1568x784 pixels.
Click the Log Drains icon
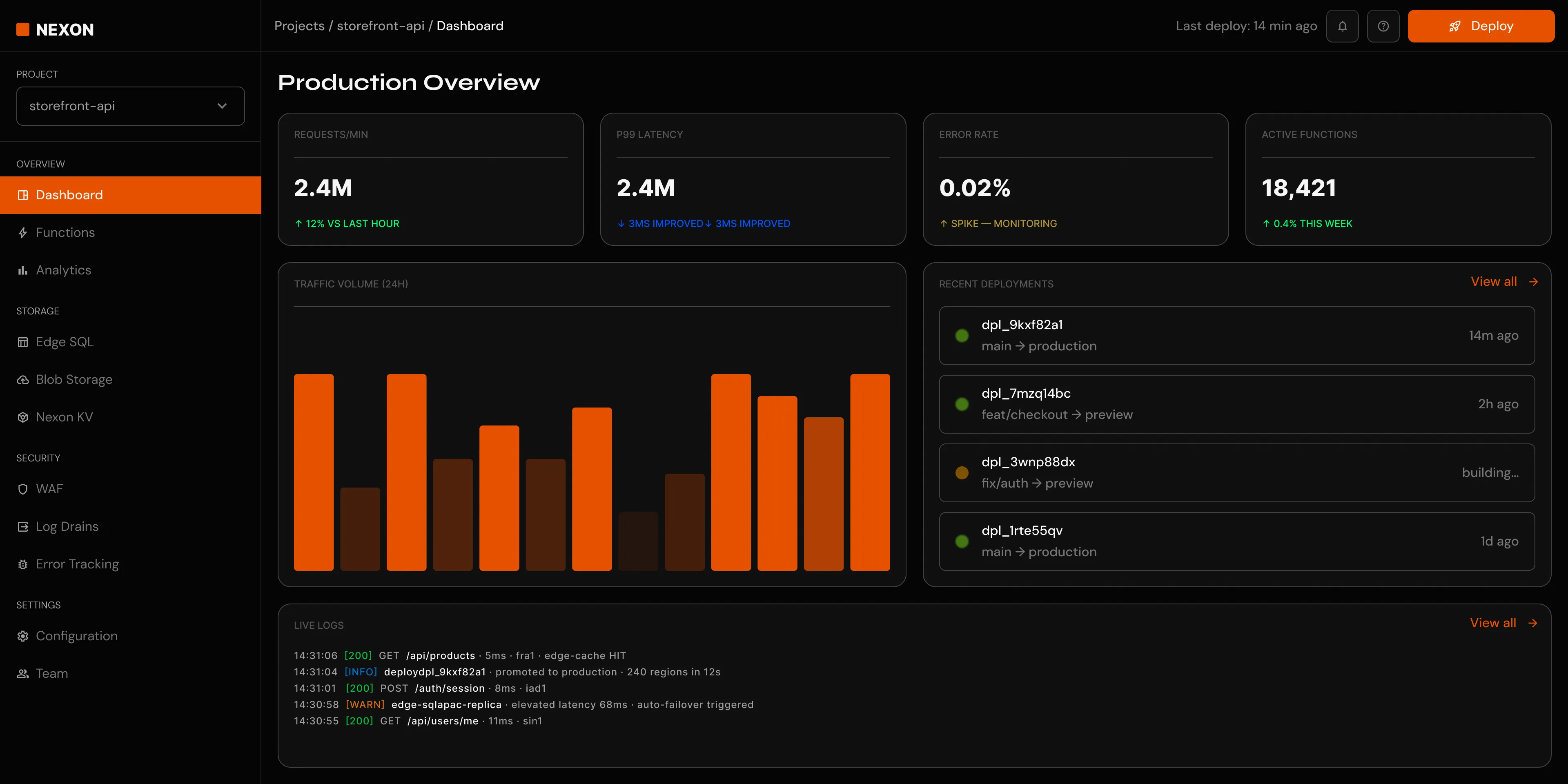22,526
